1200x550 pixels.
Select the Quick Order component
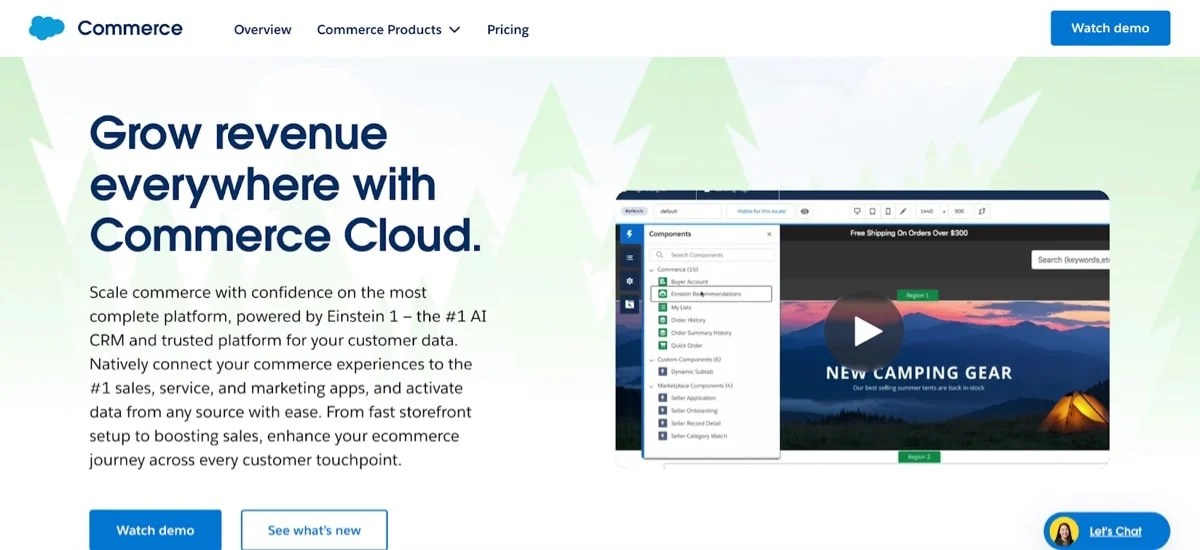[682, 345]
